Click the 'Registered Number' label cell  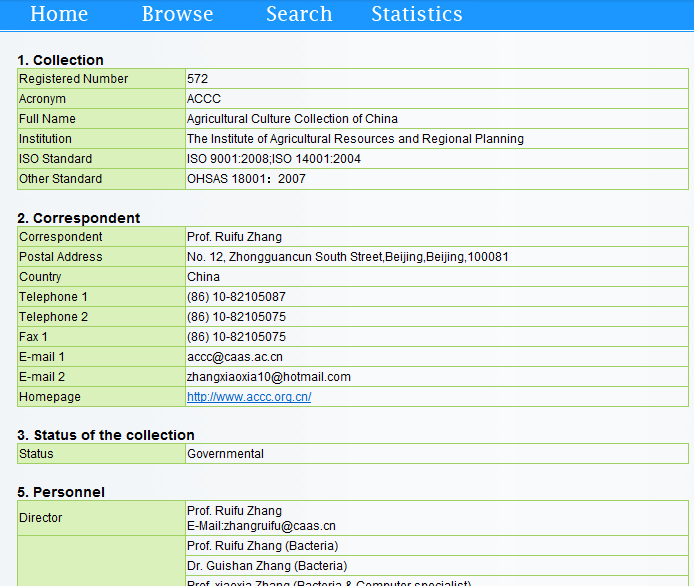click(x=101, y=79)
